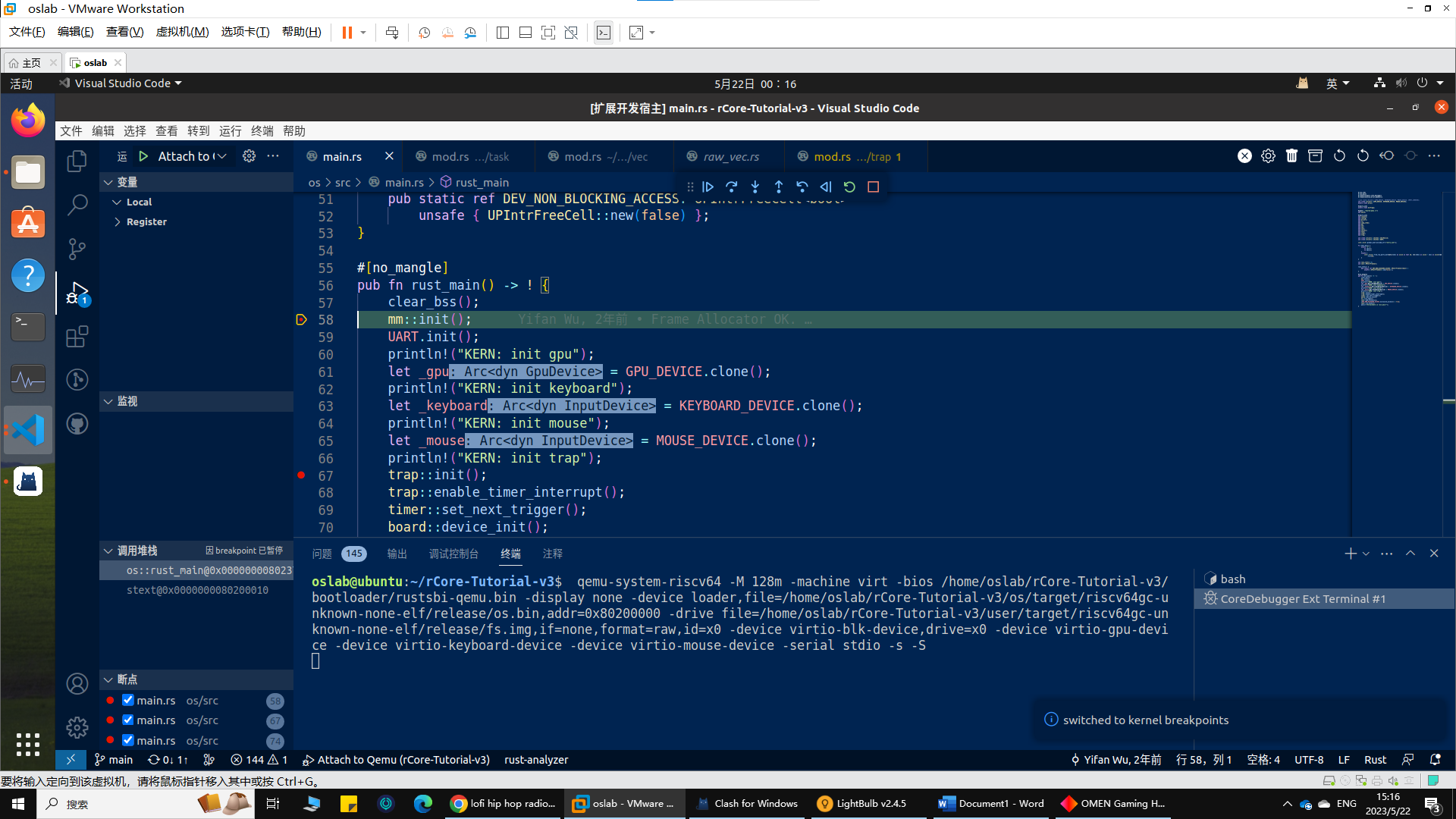Open the GitHub view in activity bar
1456x819 pixels.
77,424
